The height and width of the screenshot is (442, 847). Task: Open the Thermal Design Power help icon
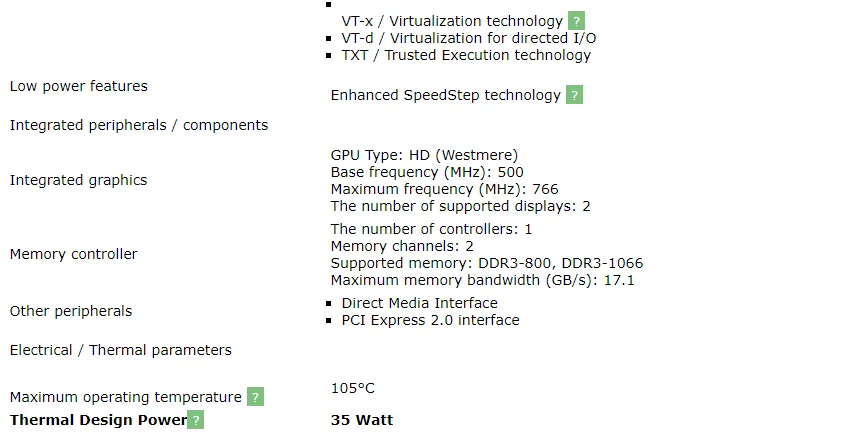pyautogui.click(x=195, y=420)
